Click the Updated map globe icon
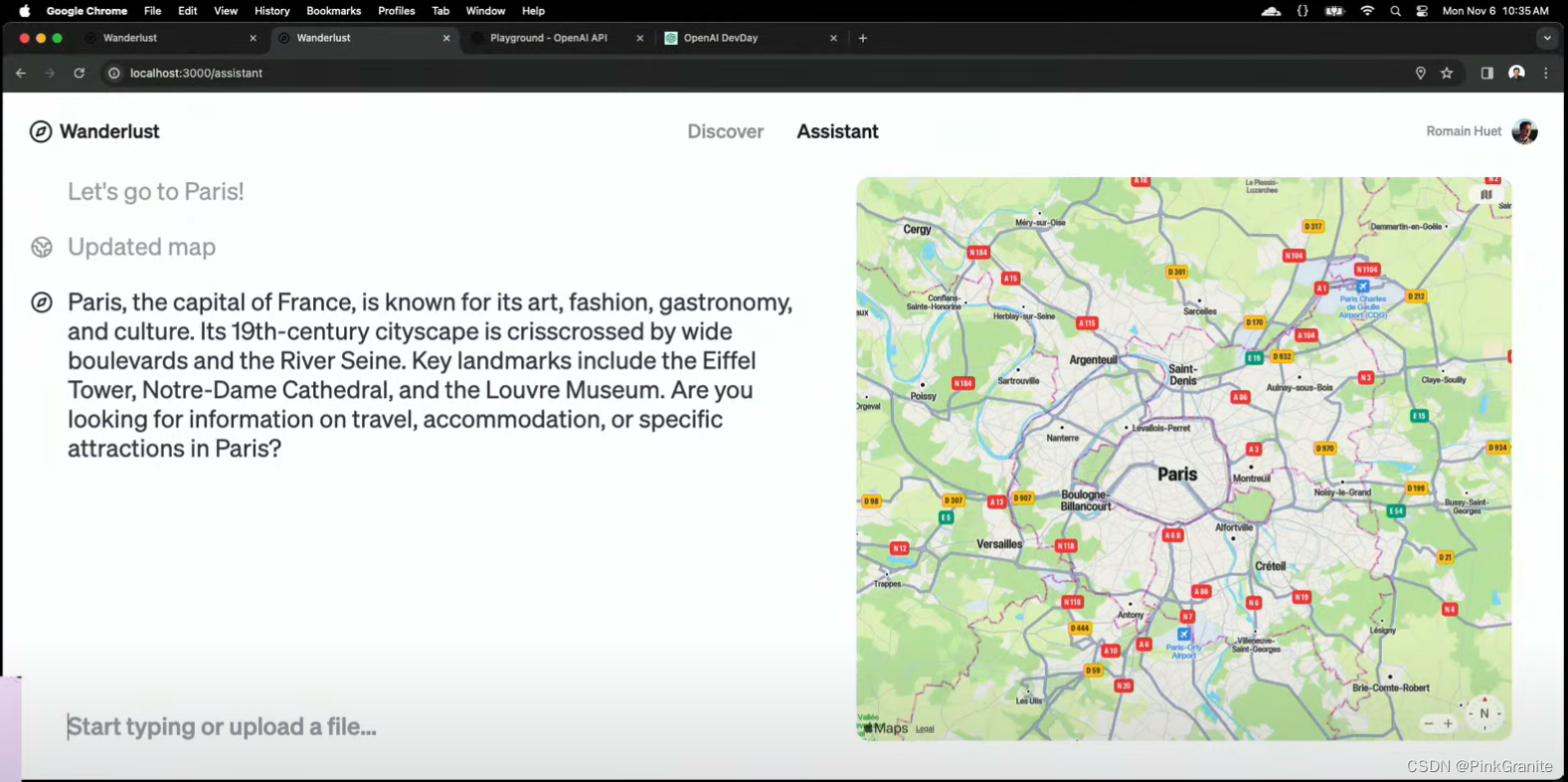The height and width of the screenshot is (782, 1568). tap(42, 247)
